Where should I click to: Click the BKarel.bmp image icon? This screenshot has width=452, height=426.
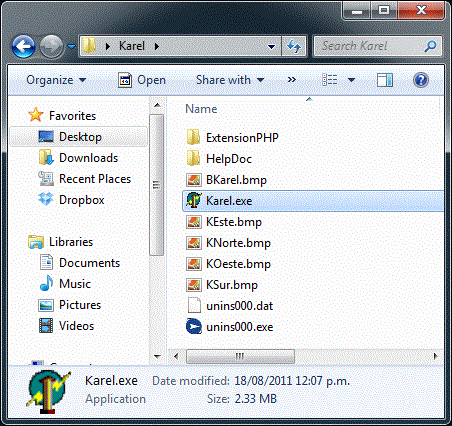tap(194, 180)
